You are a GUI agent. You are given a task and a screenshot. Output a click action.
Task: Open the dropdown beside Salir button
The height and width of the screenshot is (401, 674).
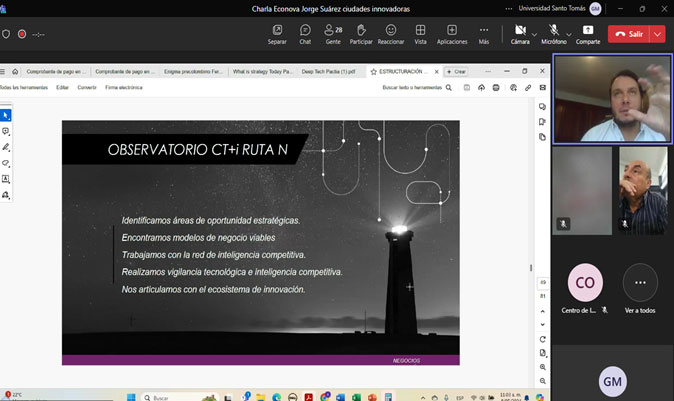pyautogui.click(x=657, y=33)
